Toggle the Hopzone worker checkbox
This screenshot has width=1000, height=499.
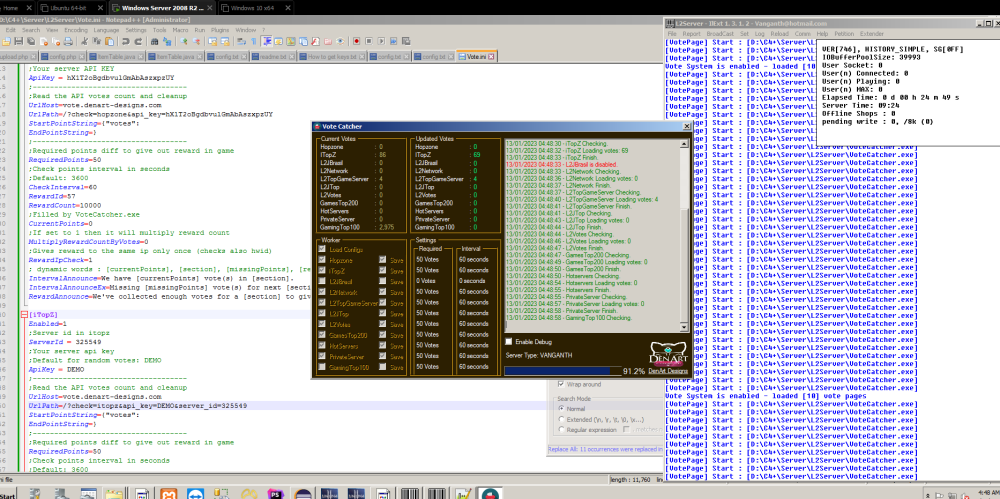322,259
